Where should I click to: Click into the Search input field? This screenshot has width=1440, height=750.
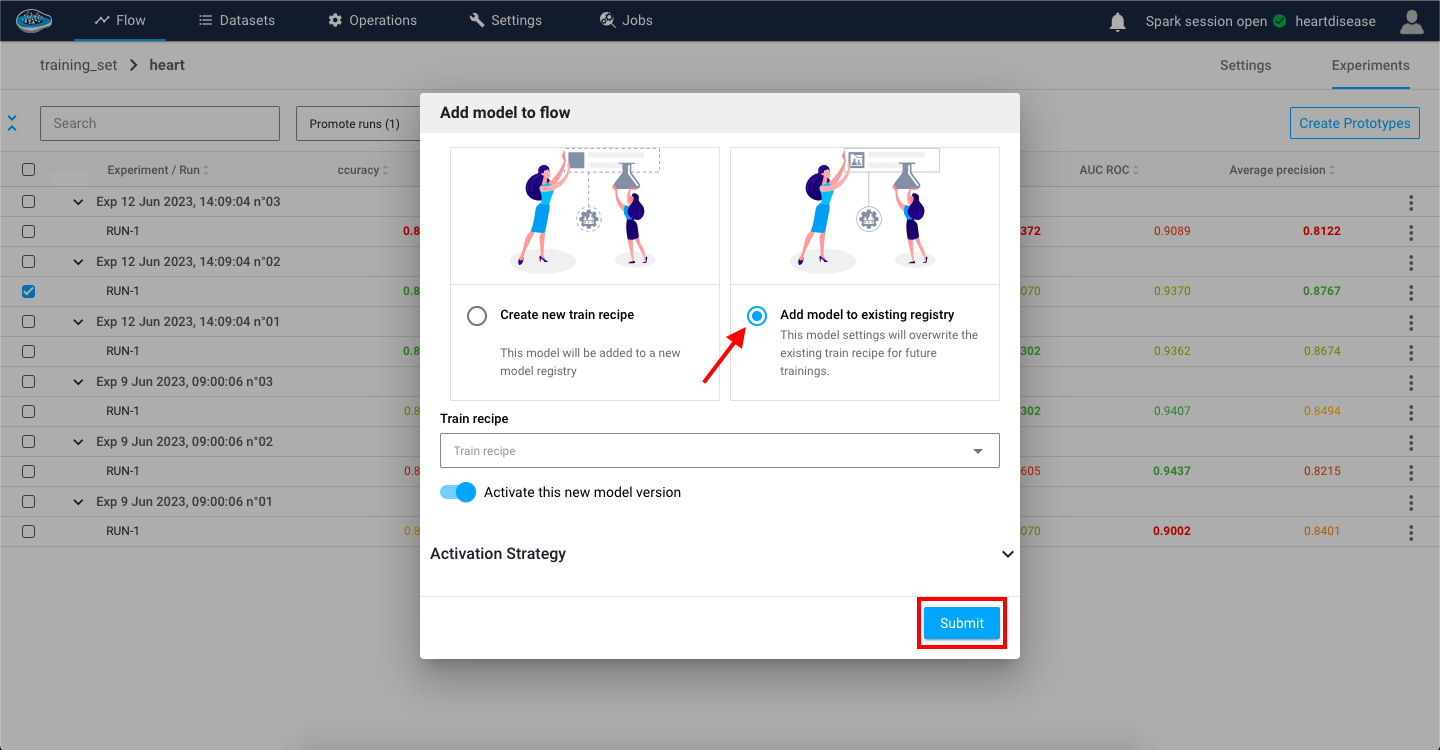tap(160, 123)
